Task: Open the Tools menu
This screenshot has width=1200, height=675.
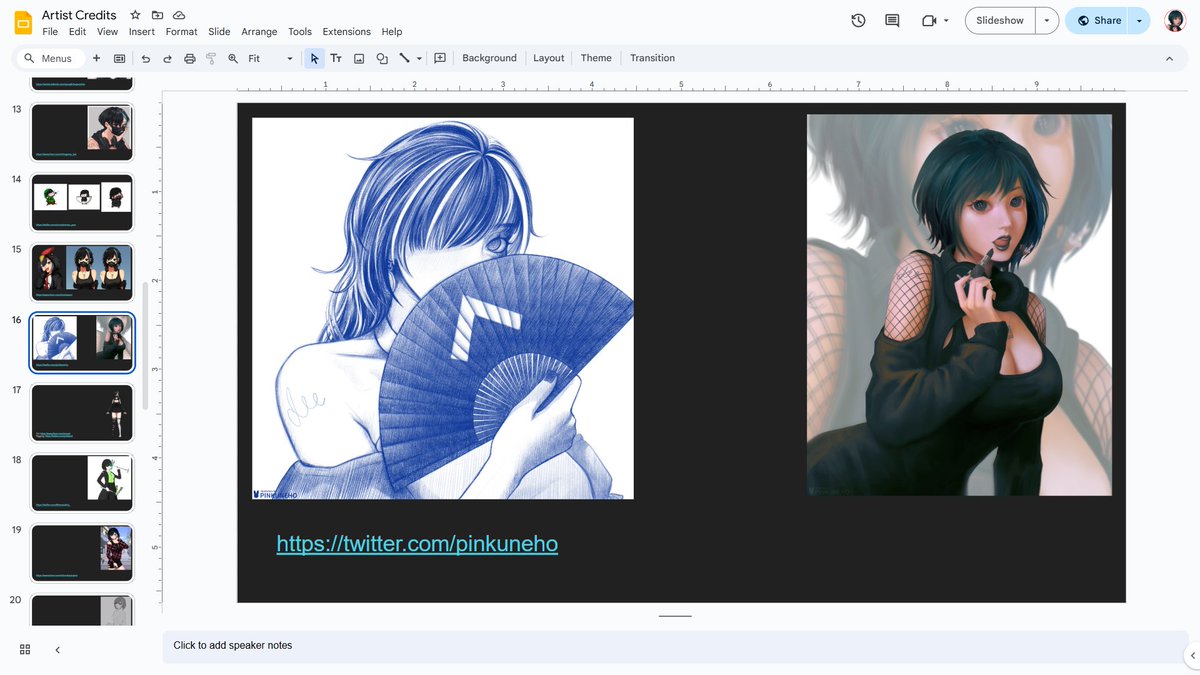Action: (300, 32)
